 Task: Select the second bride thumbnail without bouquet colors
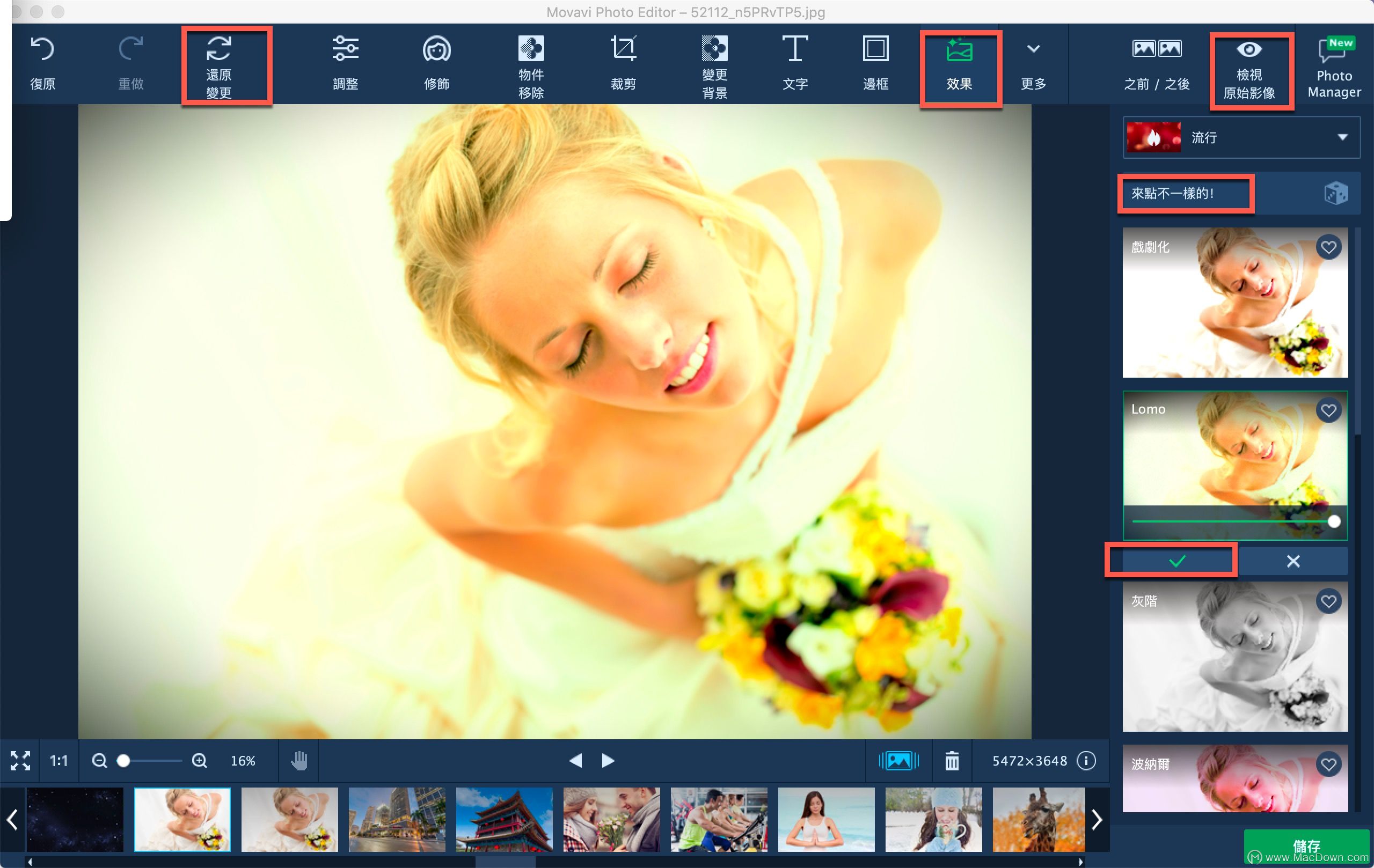289,820
